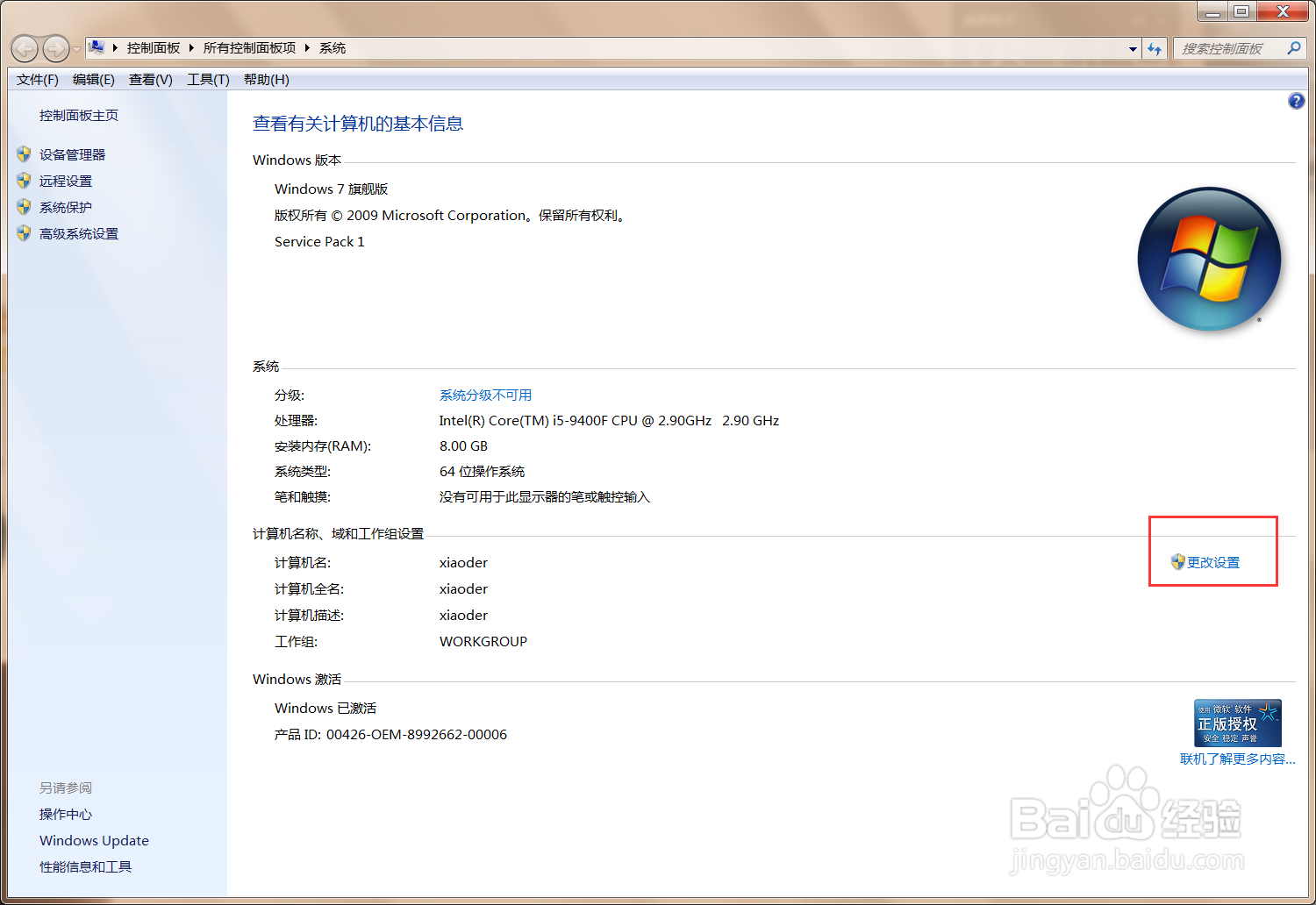
Task: Select 系统 in the address breadcrumb
Action: pyautogui.click(x=333, y=48)
